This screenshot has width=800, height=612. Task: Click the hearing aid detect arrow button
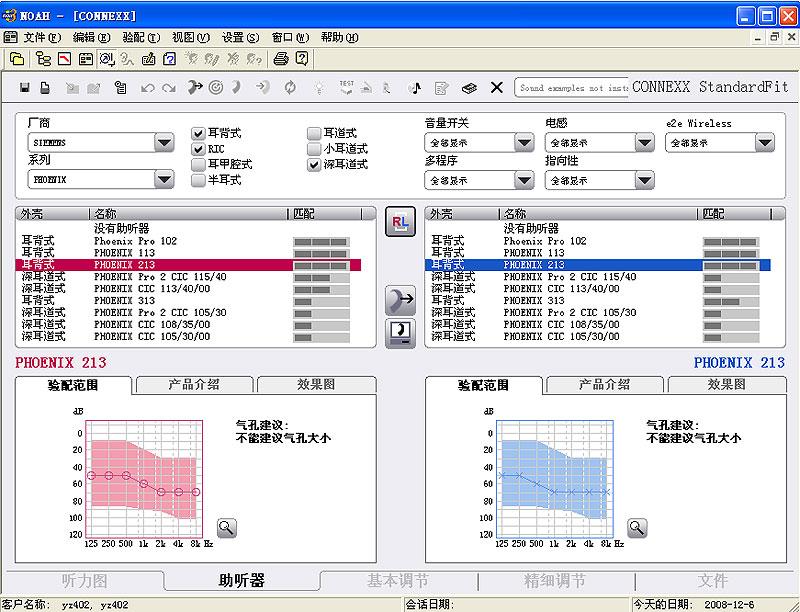click(400, 300)
